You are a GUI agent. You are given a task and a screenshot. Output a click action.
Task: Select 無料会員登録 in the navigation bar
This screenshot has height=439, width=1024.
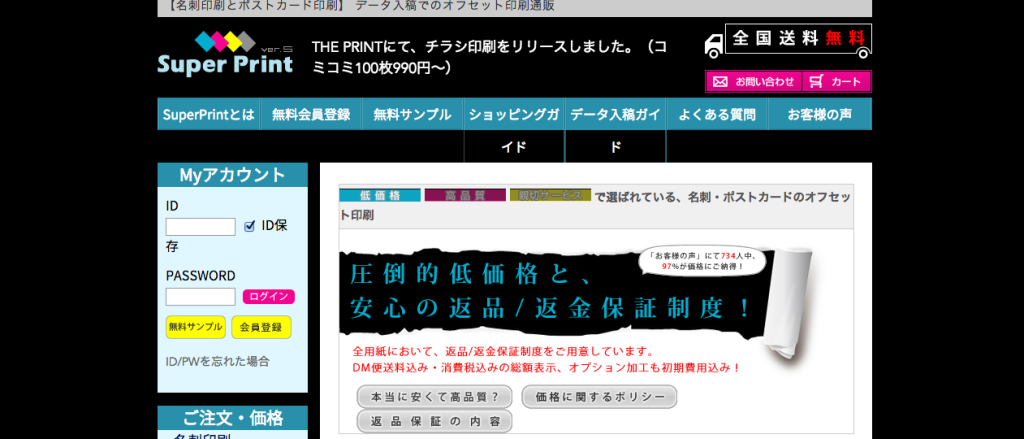coord(310,114)
